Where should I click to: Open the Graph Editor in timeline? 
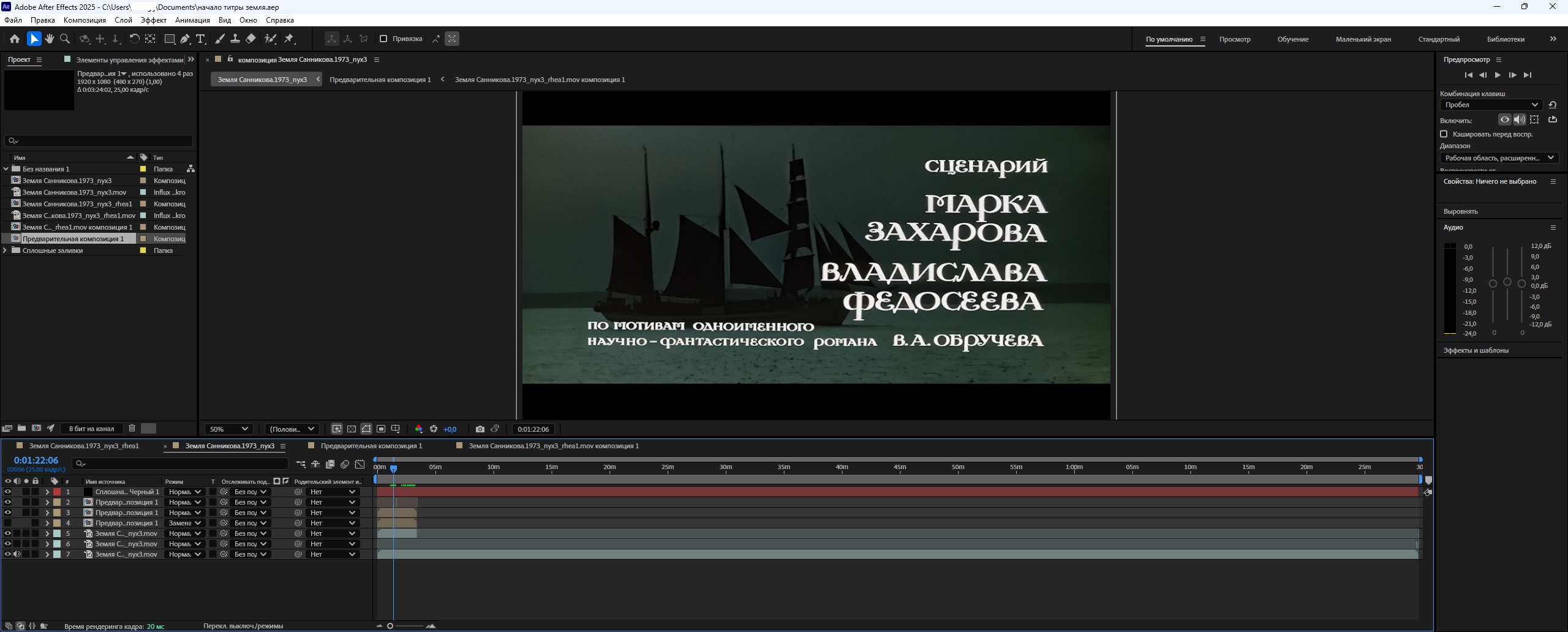point(360,464)
